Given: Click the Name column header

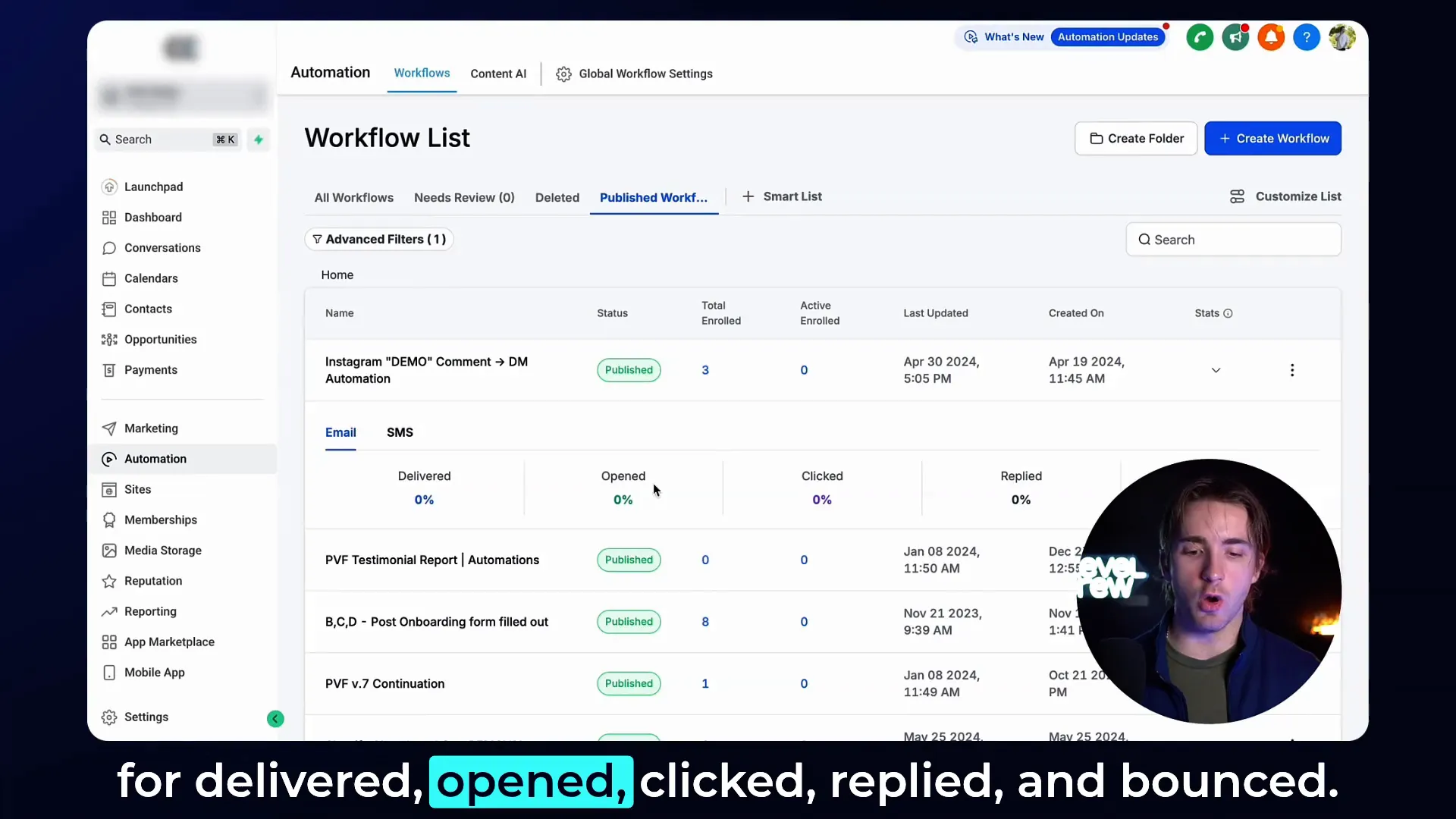Looking at the screenshot, I should click(339, 313).
